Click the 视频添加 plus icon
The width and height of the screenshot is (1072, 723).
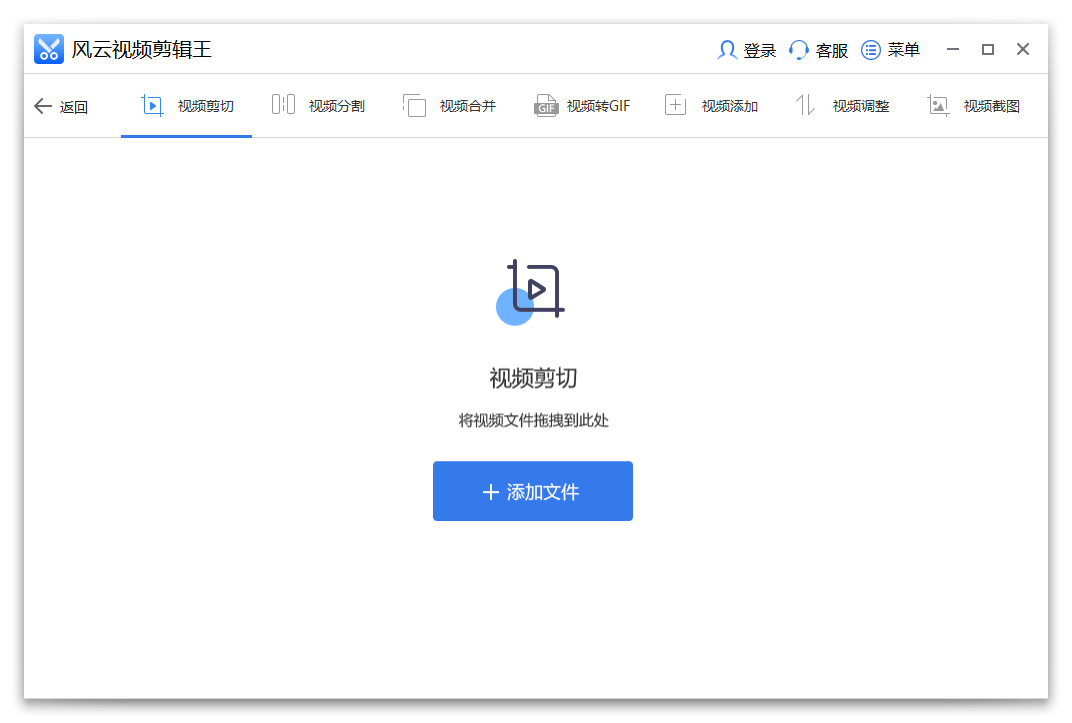677,104
